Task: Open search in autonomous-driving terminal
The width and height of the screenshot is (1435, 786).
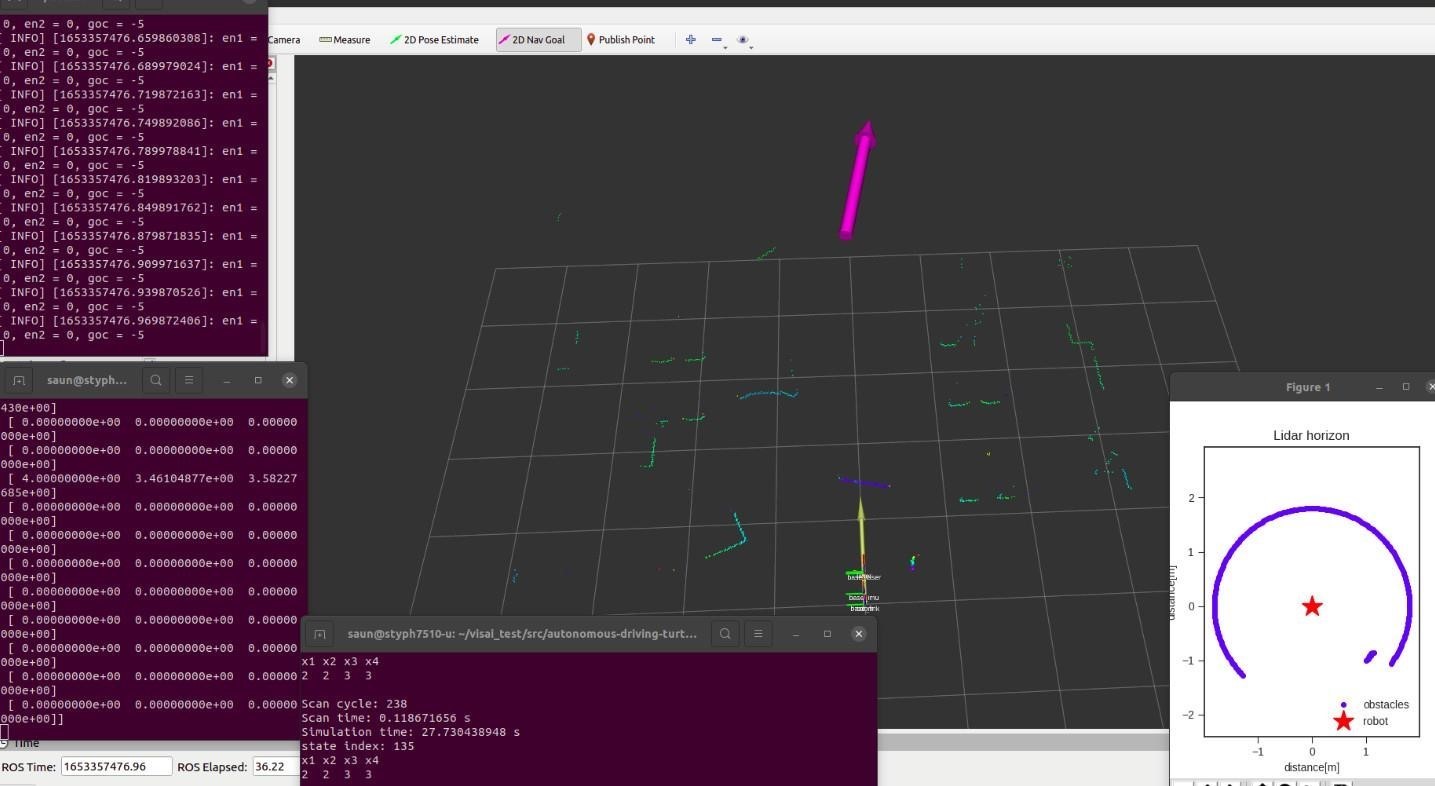Action: [725, 633]
